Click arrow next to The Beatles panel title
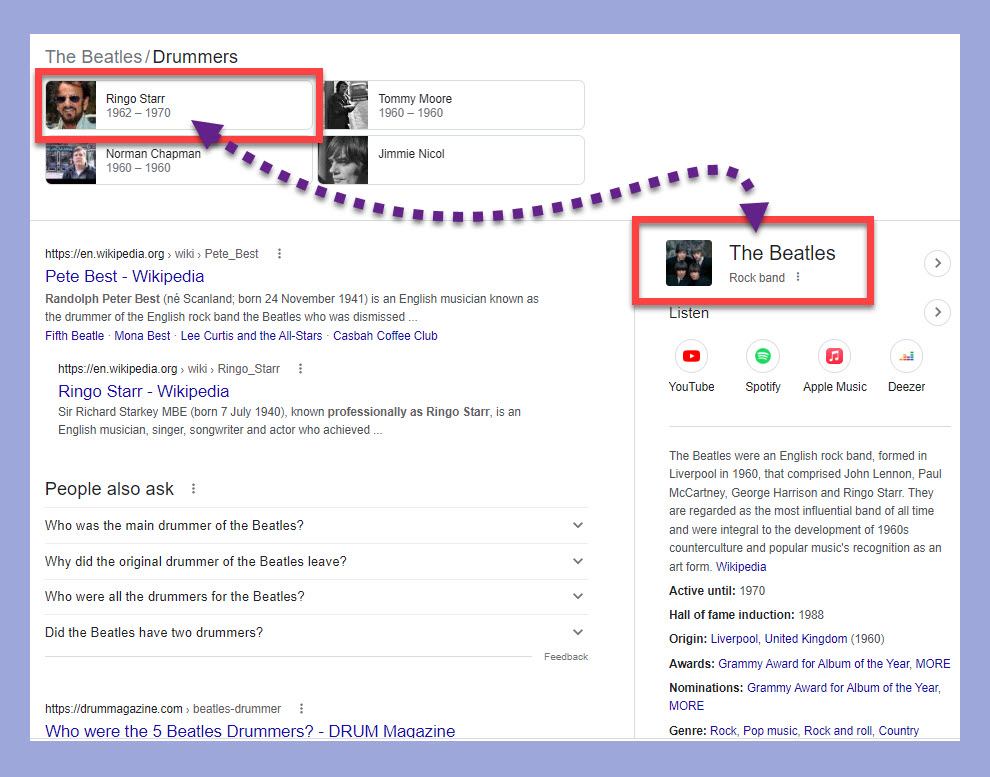990x777 pixels. click(937, 263)
